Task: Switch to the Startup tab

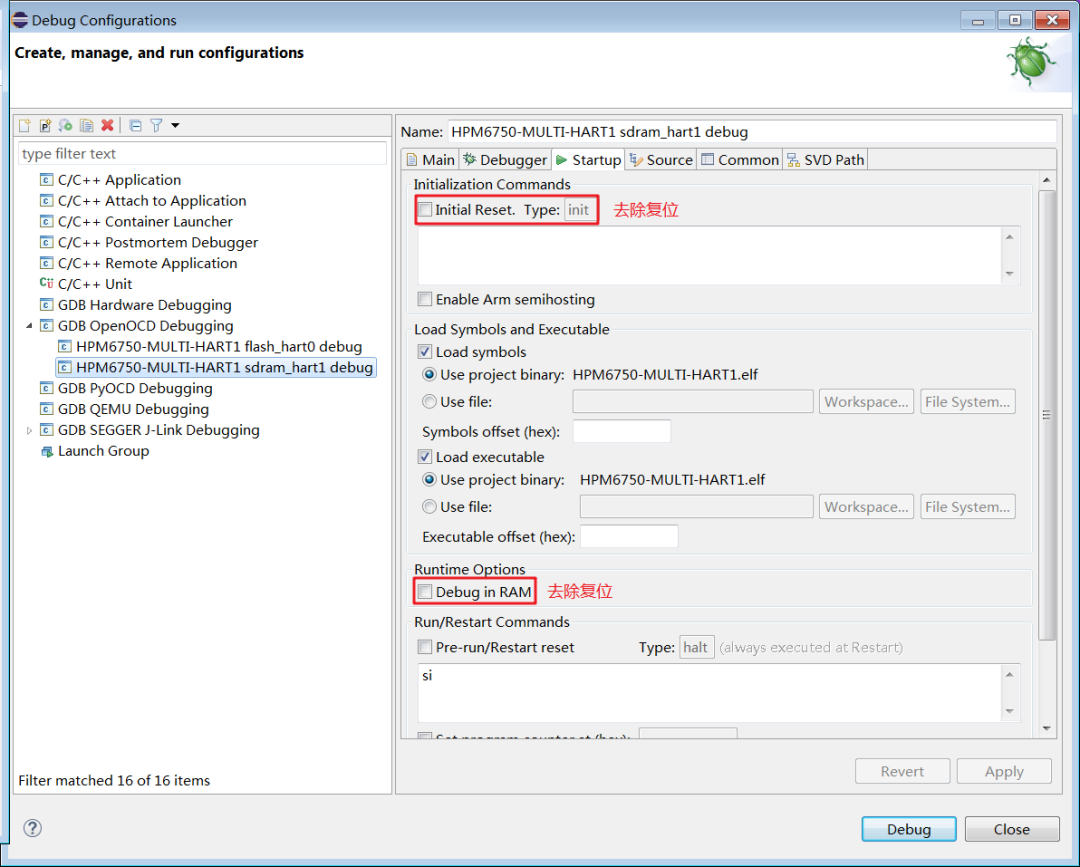Action: (x=589, y=160)
